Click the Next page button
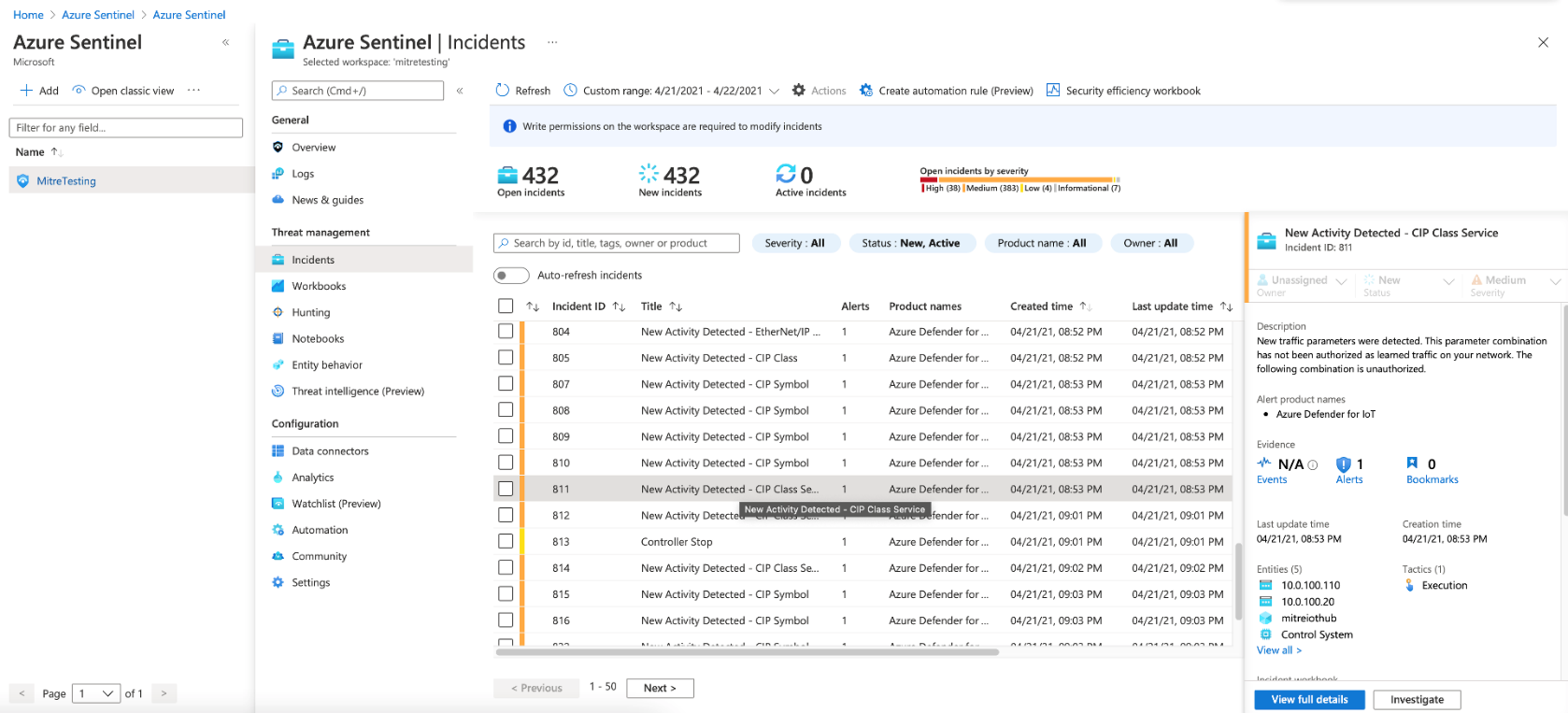 tap(660, 688)
